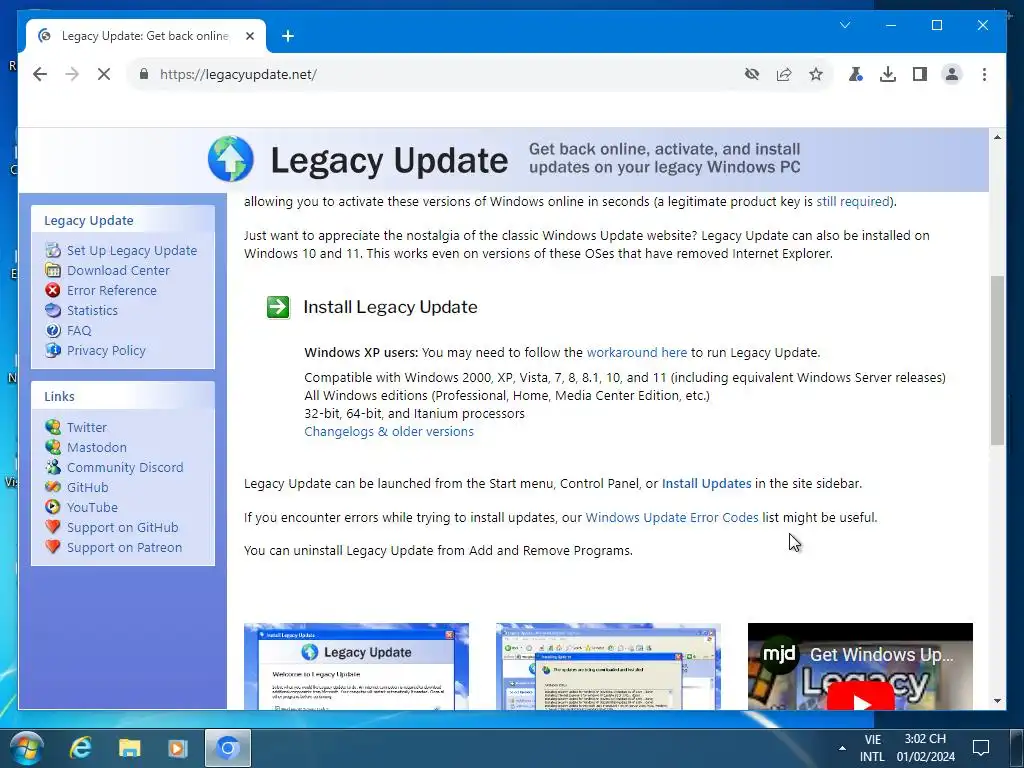Open Changelogs & older versions
Image resolution: width=1024 pixels, height=768 pixels.
[x=389, y=432]
